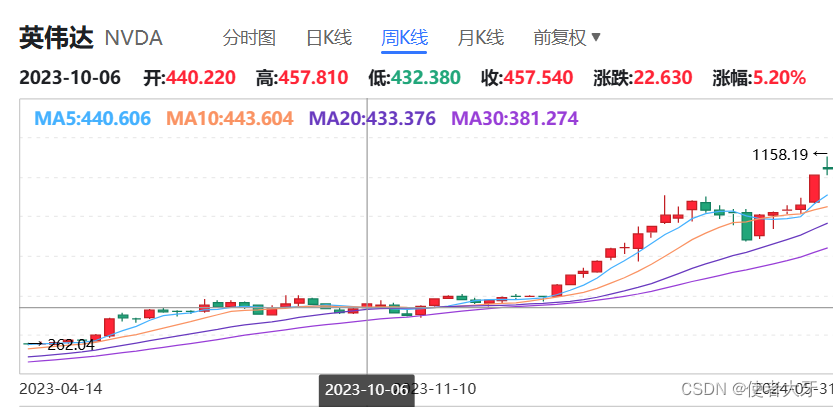Click the percent change 5.20%
Viewport: 833px width, 407px height.
[x=778, y=78]
